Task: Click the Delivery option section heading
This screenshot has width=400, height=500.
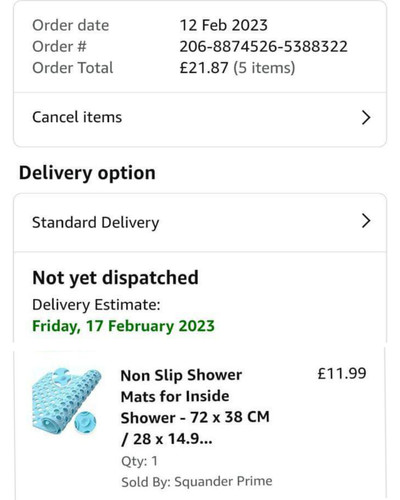Action: pyautogui.click(x=87, y=173)
